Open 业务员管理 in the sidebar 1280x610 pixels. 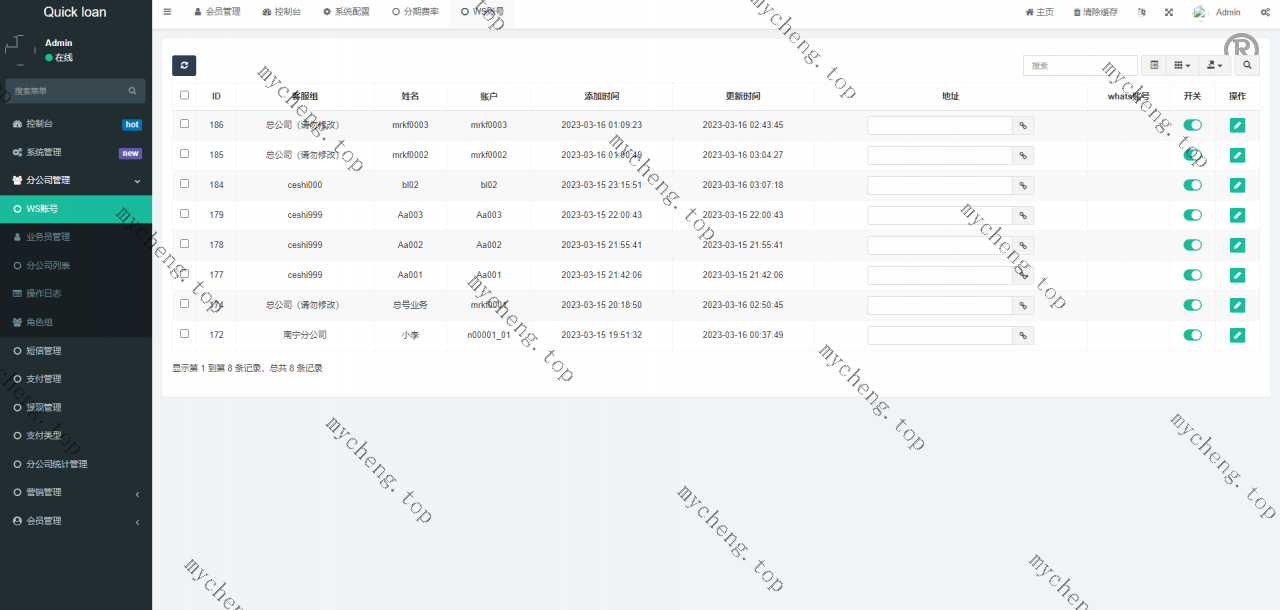coord(48,237)
